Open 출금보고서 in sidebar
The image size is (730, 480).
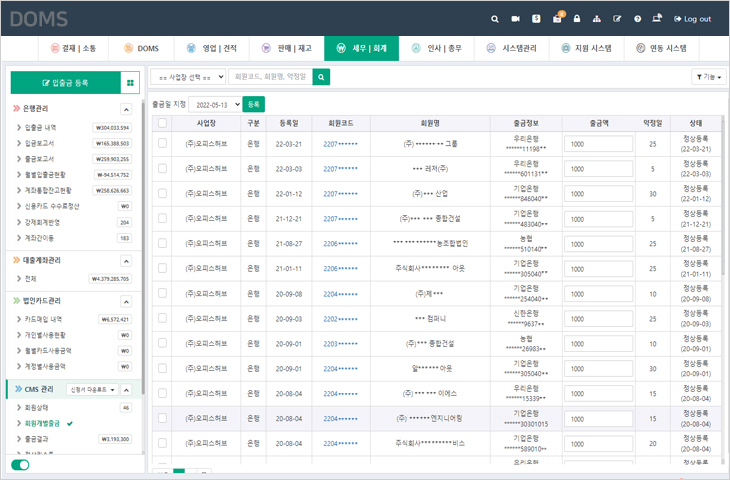coord(39,159)
